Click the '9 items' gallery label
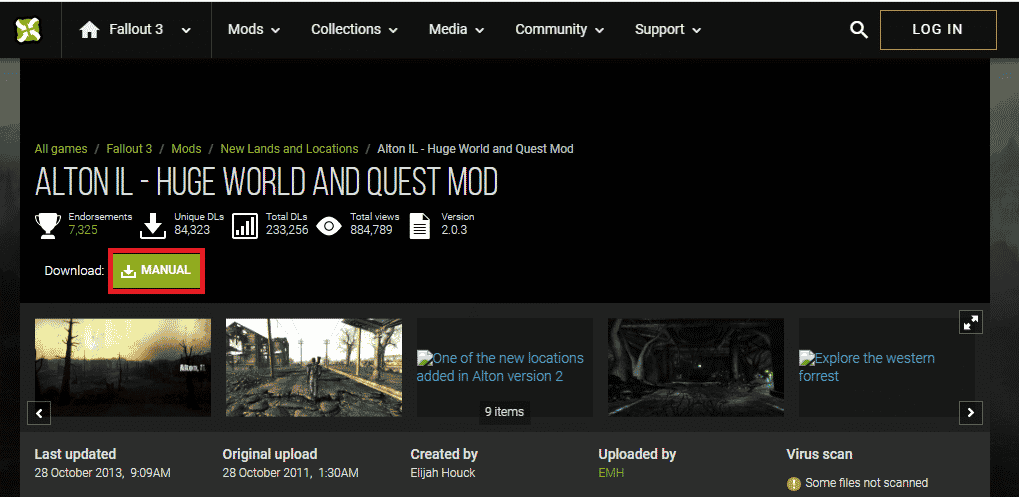 505,411
